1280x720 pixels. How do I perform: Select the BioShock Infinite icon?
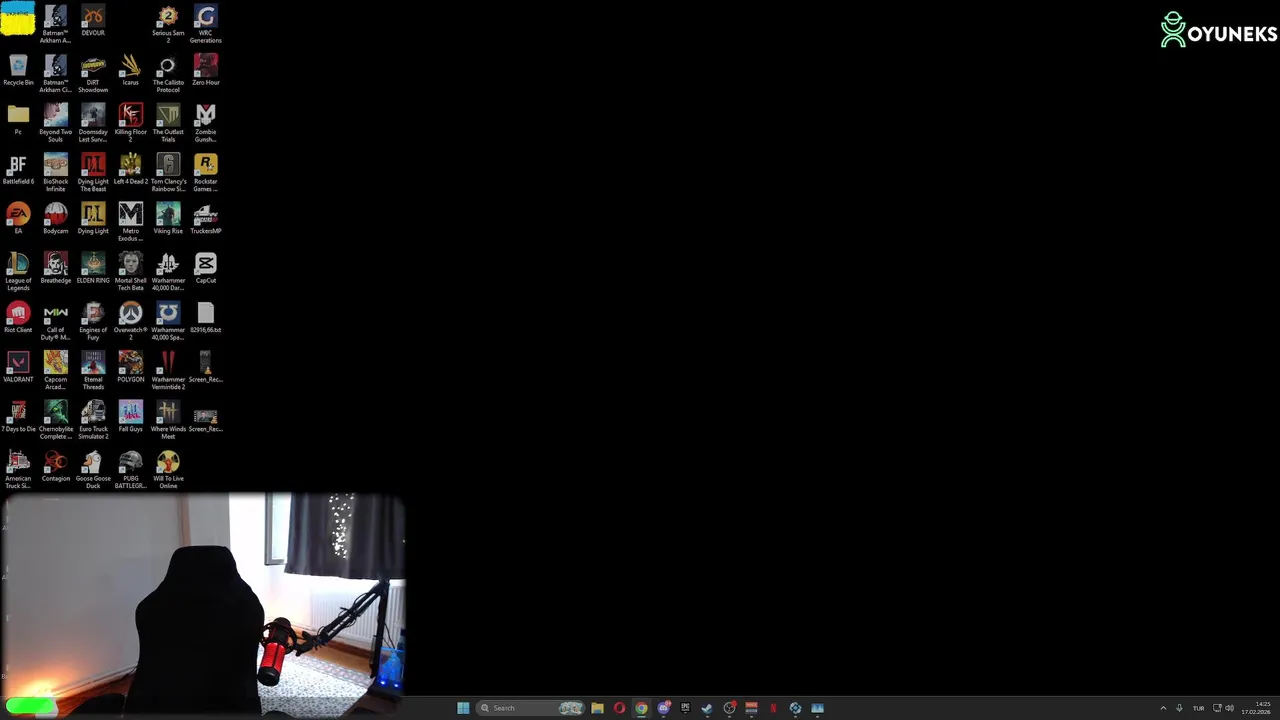tap(56, 172)
